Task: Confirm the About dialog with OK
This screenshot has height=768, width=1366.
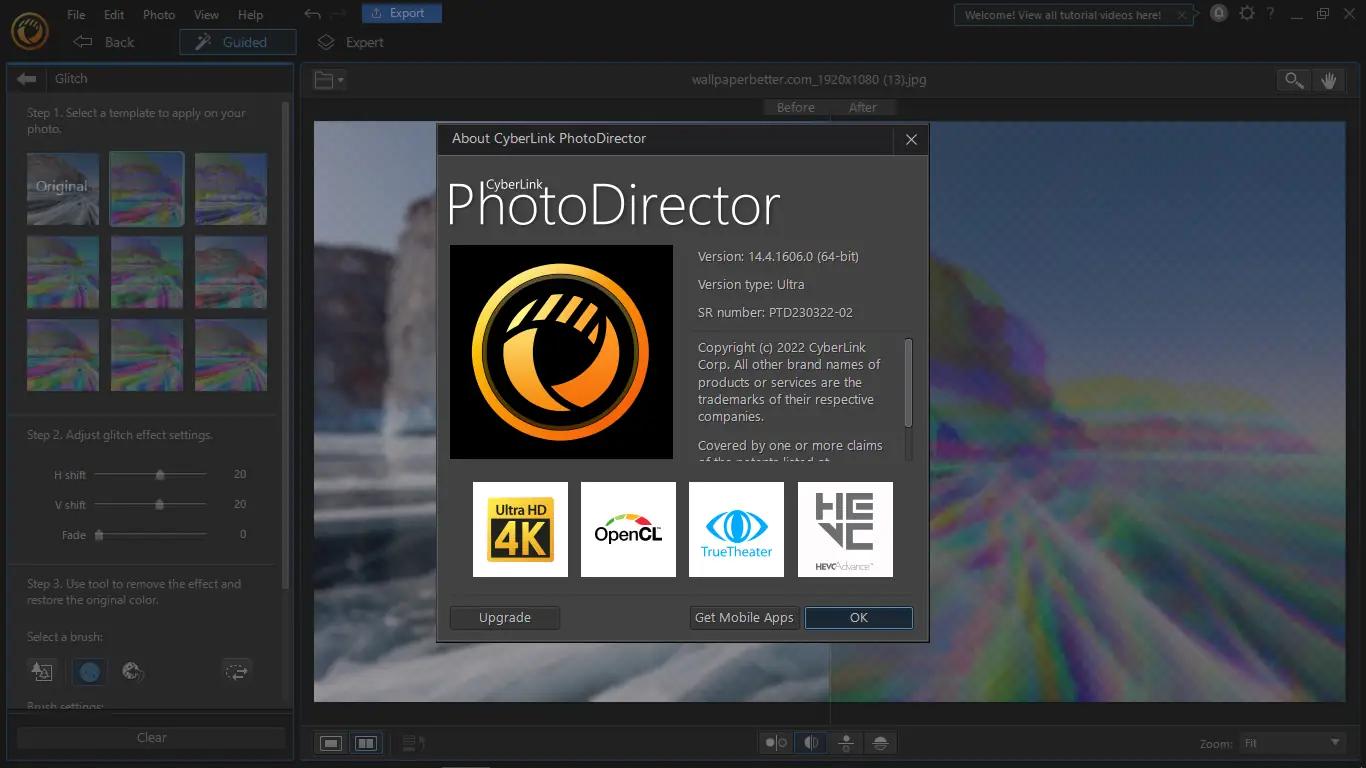Action: tap(859, 617)
